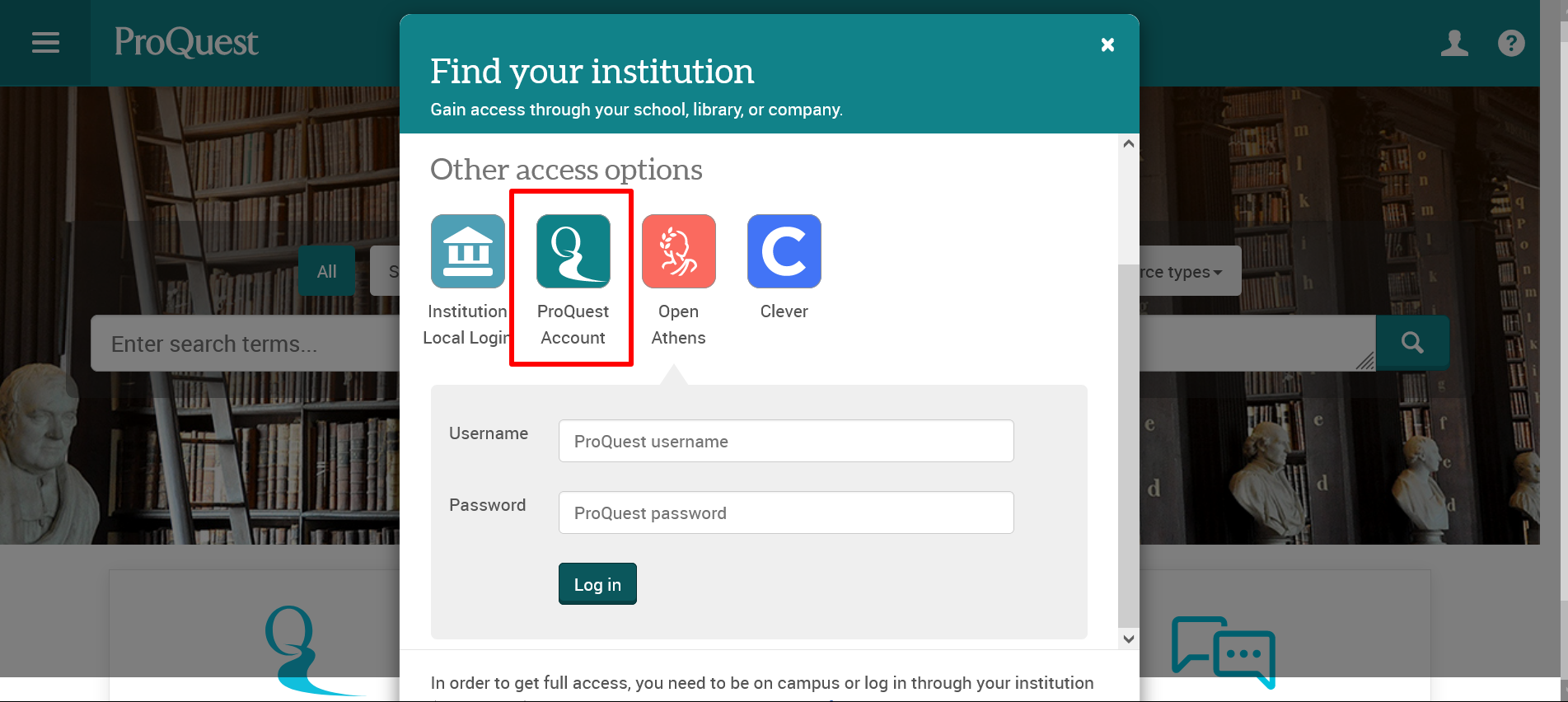The width and height of the screenshot is (1568, 702).
Task: Click the Log in button
Action: [x=597, y=584]
